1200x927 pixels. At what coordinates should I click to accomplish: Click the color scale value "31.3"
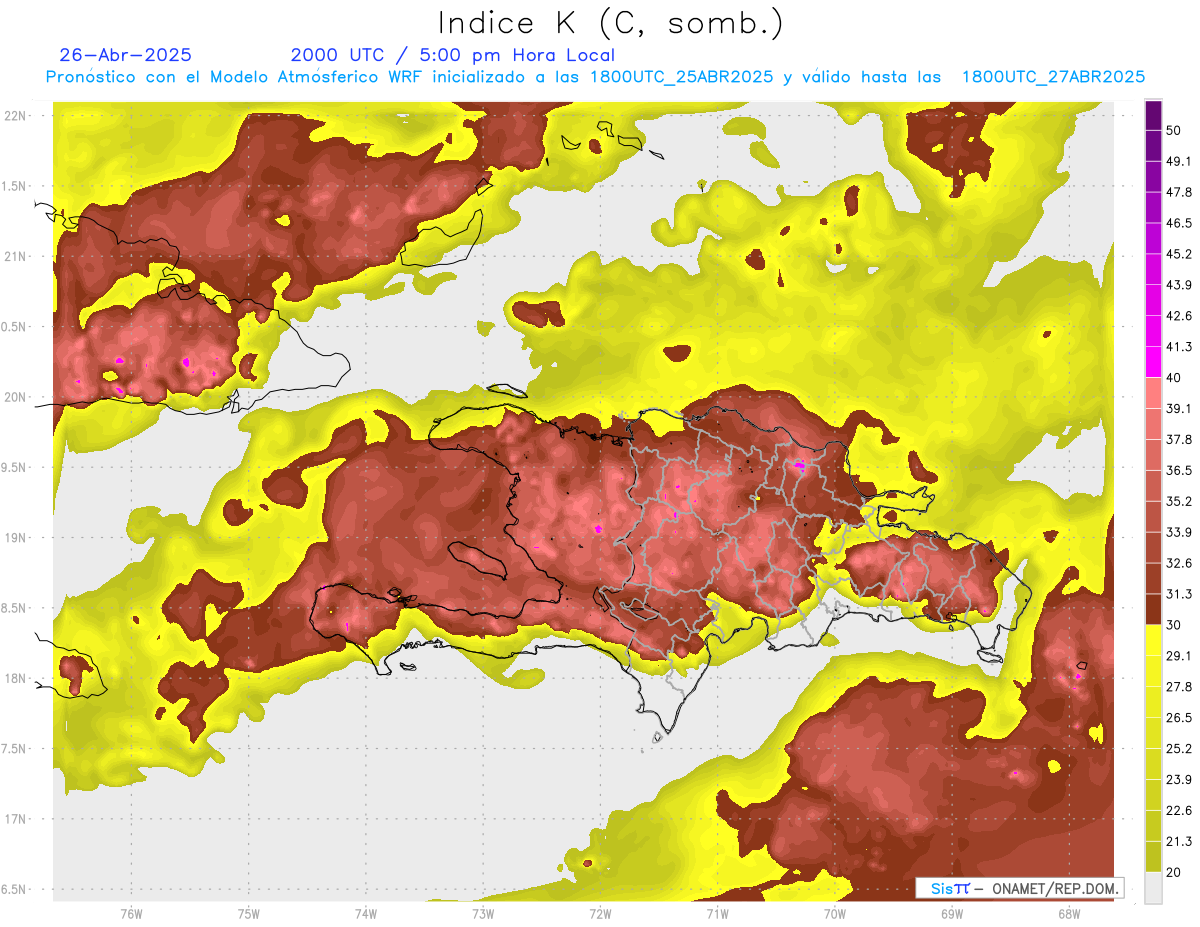(1179, 594)
